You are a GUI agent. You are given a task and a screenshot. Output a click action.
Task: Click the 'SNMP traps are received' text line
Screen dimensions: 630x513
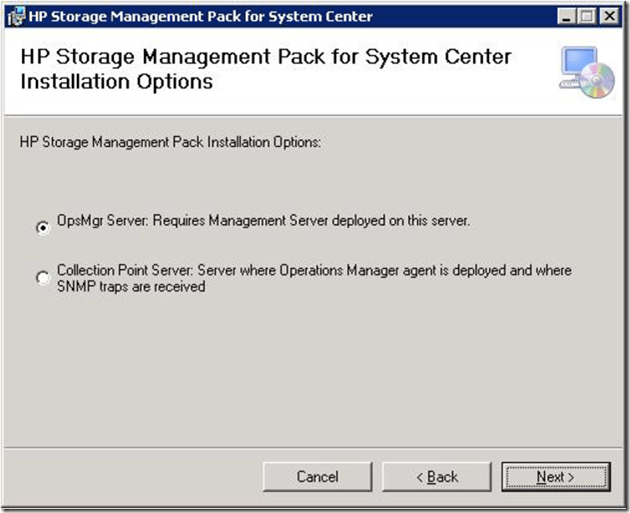tap(130, 286)
